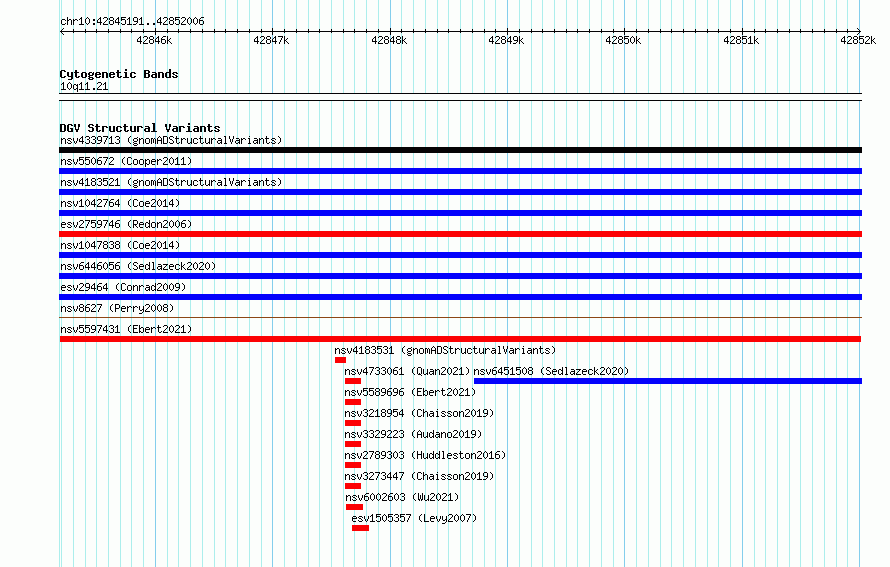Click the nsv4183521 blue variant bar
Viewport: 890px width, 567px height.
tap(460, 192)
